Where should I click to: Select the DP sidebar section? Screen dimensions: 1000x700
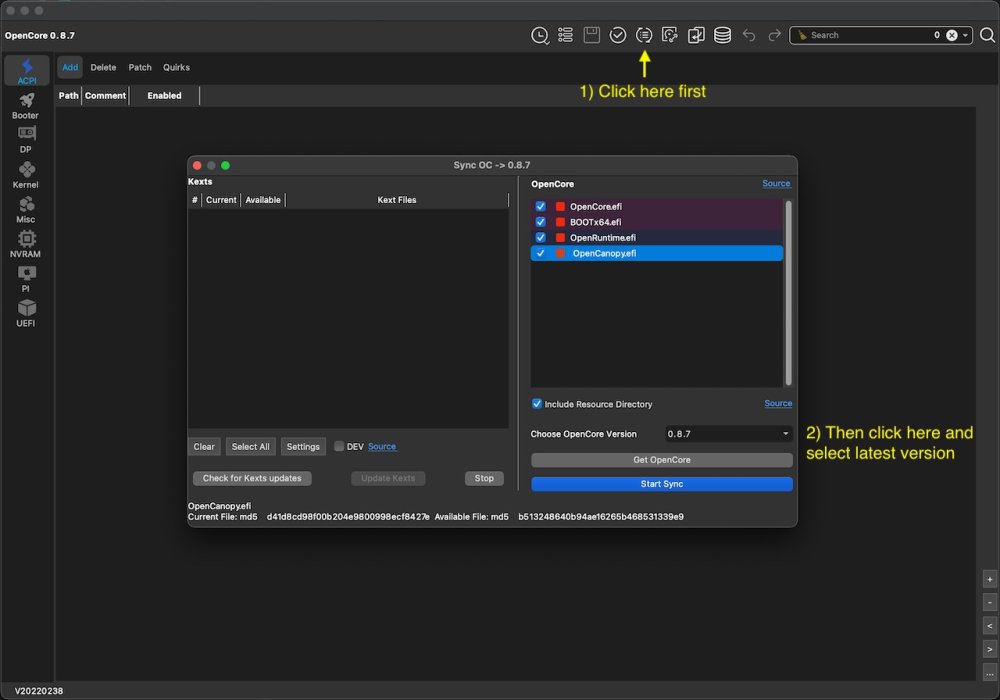pyautogui.click(x=26, y=140)
